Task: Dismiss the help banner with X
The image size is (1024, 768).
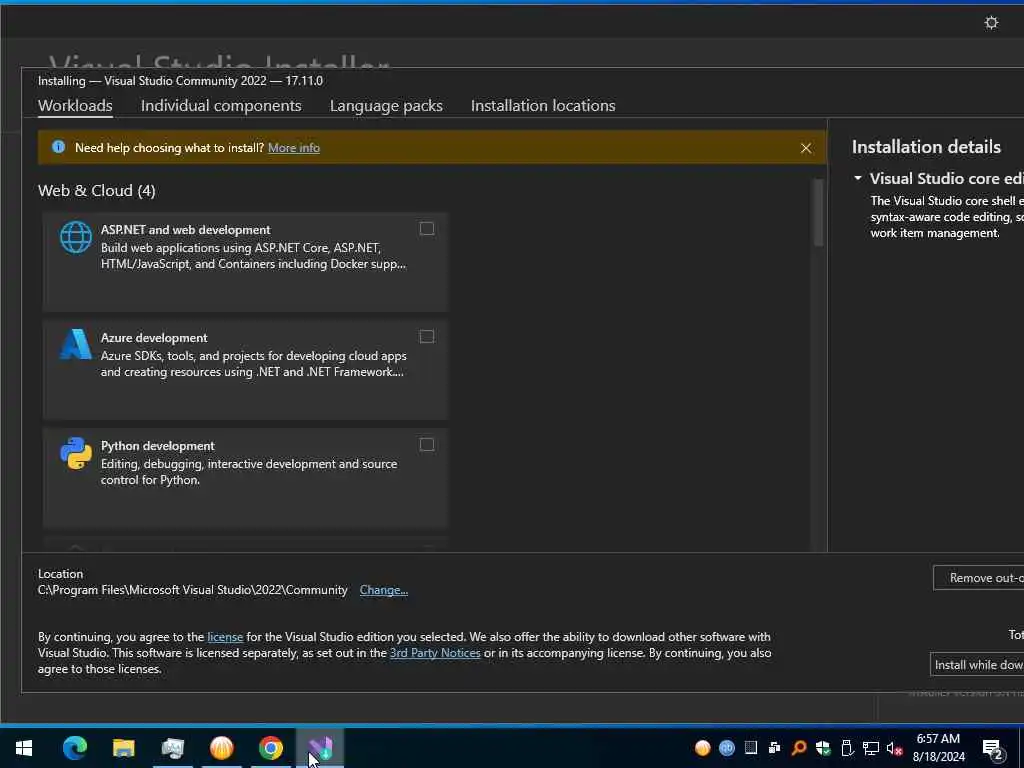Action: pos(806,148)
